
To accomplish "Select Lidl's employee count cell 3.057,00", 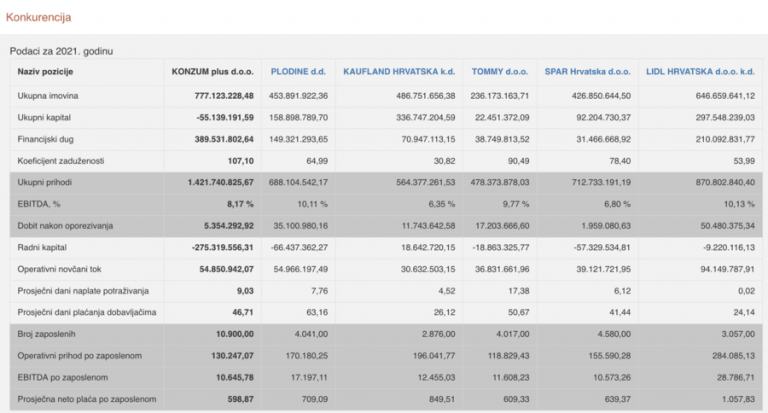I will pos(733,335).
